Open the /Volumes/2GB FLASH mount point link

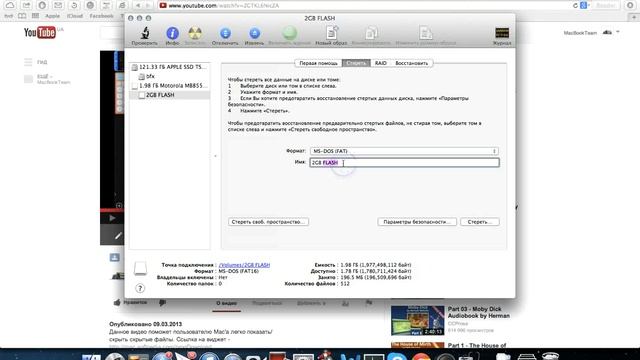click(244, 265)
